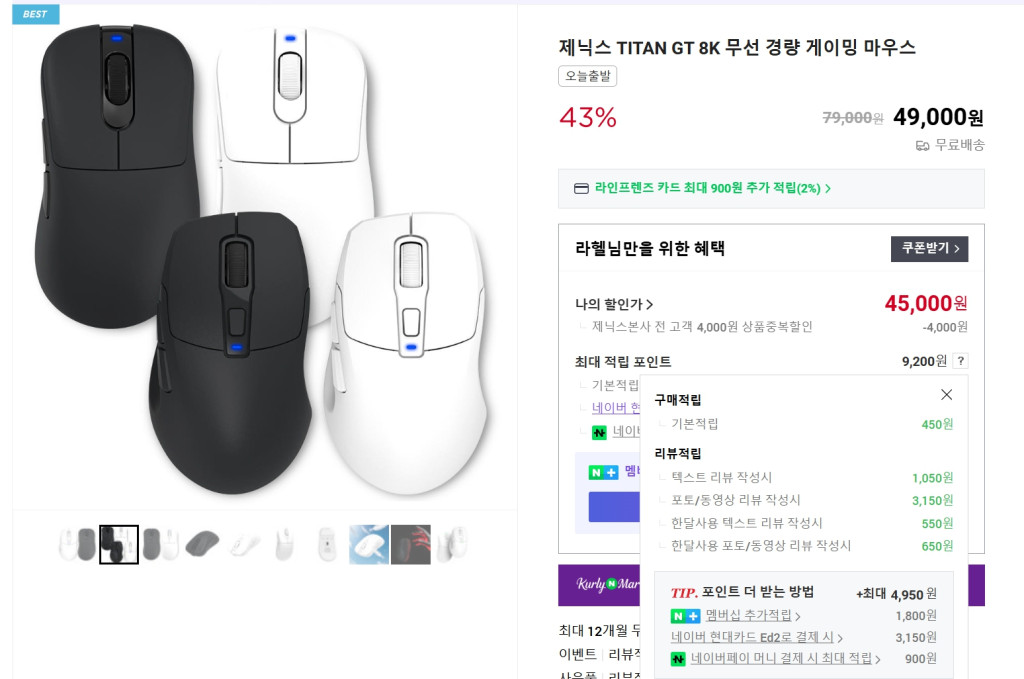Select the red hand gaming thumbnail
1024x679 pixels.
pyautogui.click(x=411, y=545)
